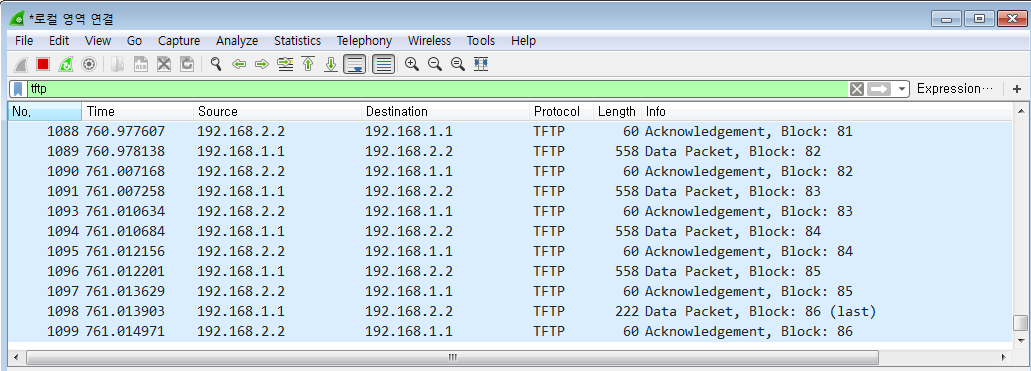This screenshot has height=371, width=1031.
Task: Zoom in on packet text
Action: pyautogui.click(x=412, y=64)
